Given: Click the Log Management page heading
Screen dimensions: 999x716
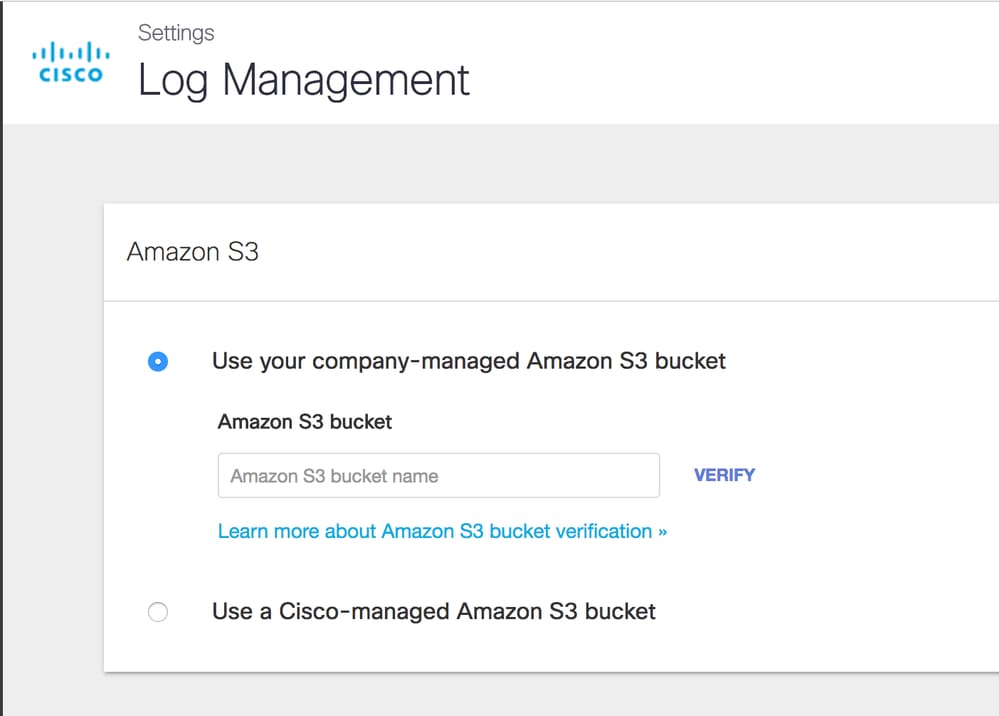Looking at the screenshot, I should coord(303,80).
